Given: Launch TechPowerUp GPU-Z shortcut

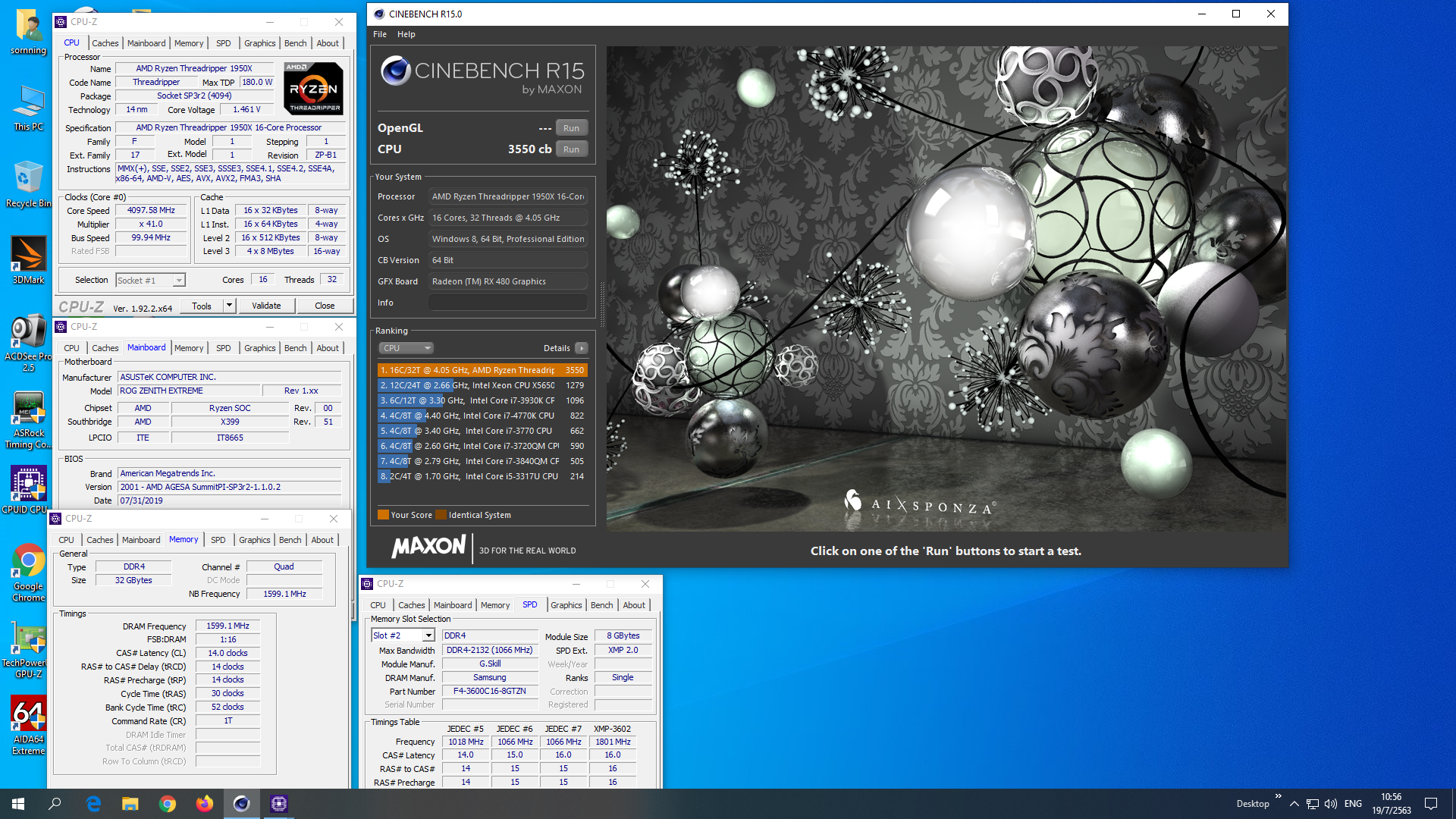Looking at the screenshot, I should (27, 650).
